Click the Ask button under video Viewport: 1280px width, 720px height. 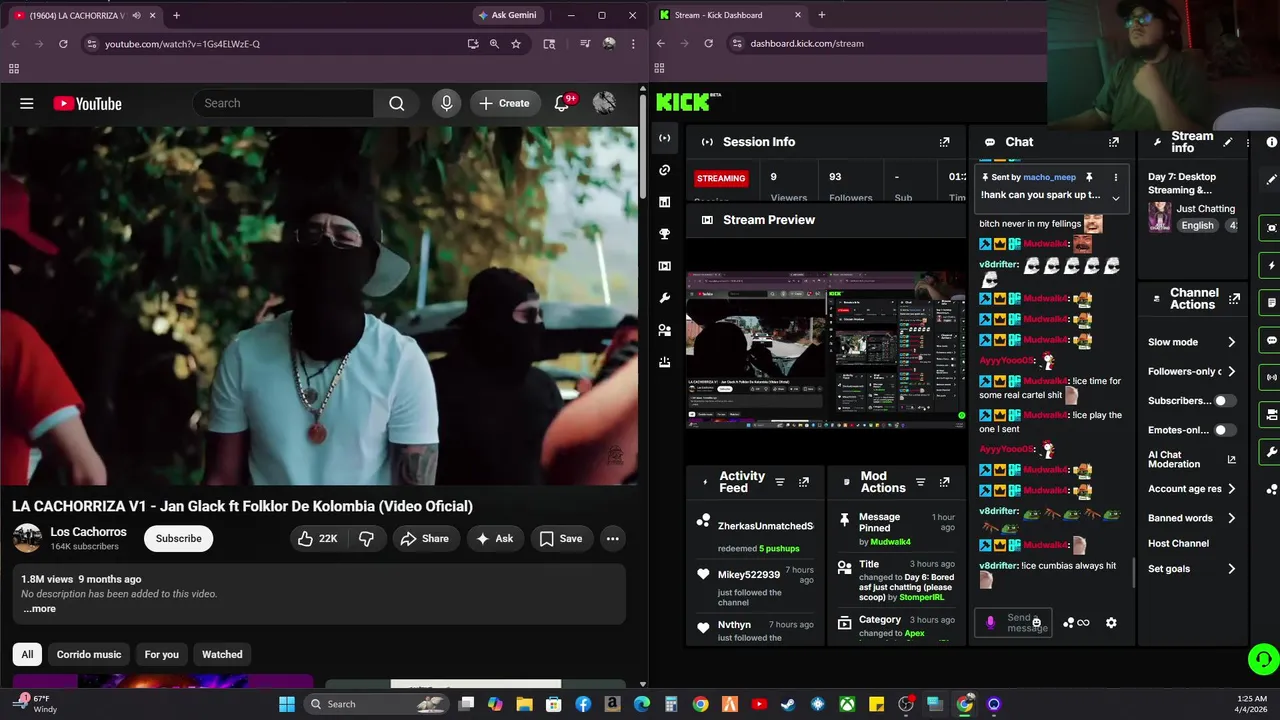(494, 538)
